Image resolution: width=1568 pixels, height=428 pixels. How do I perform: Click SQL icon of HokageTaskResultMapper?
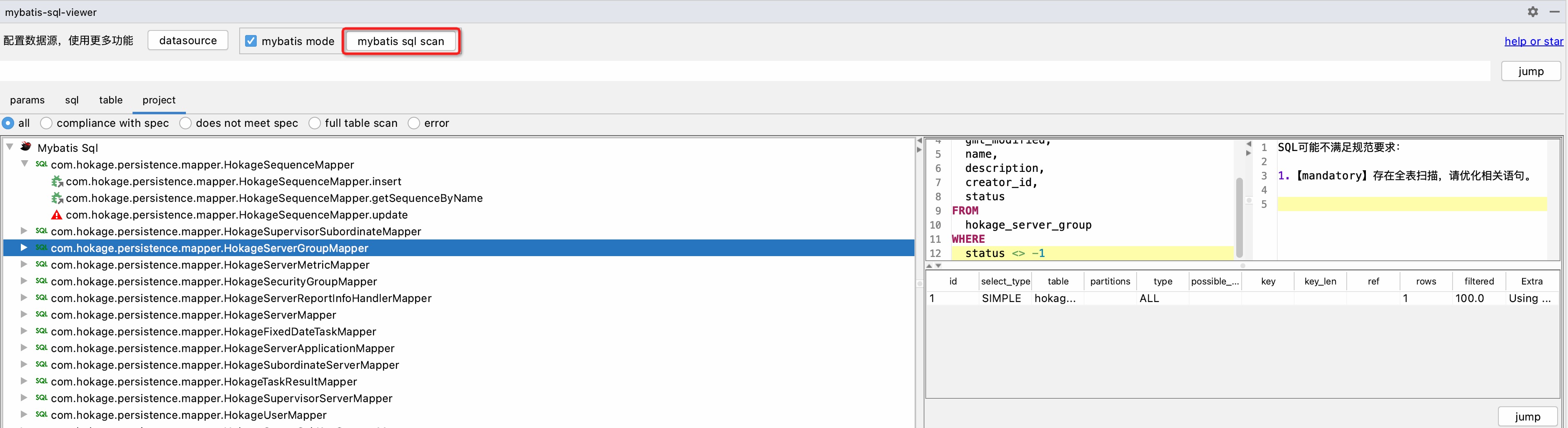tap(41, 381)
